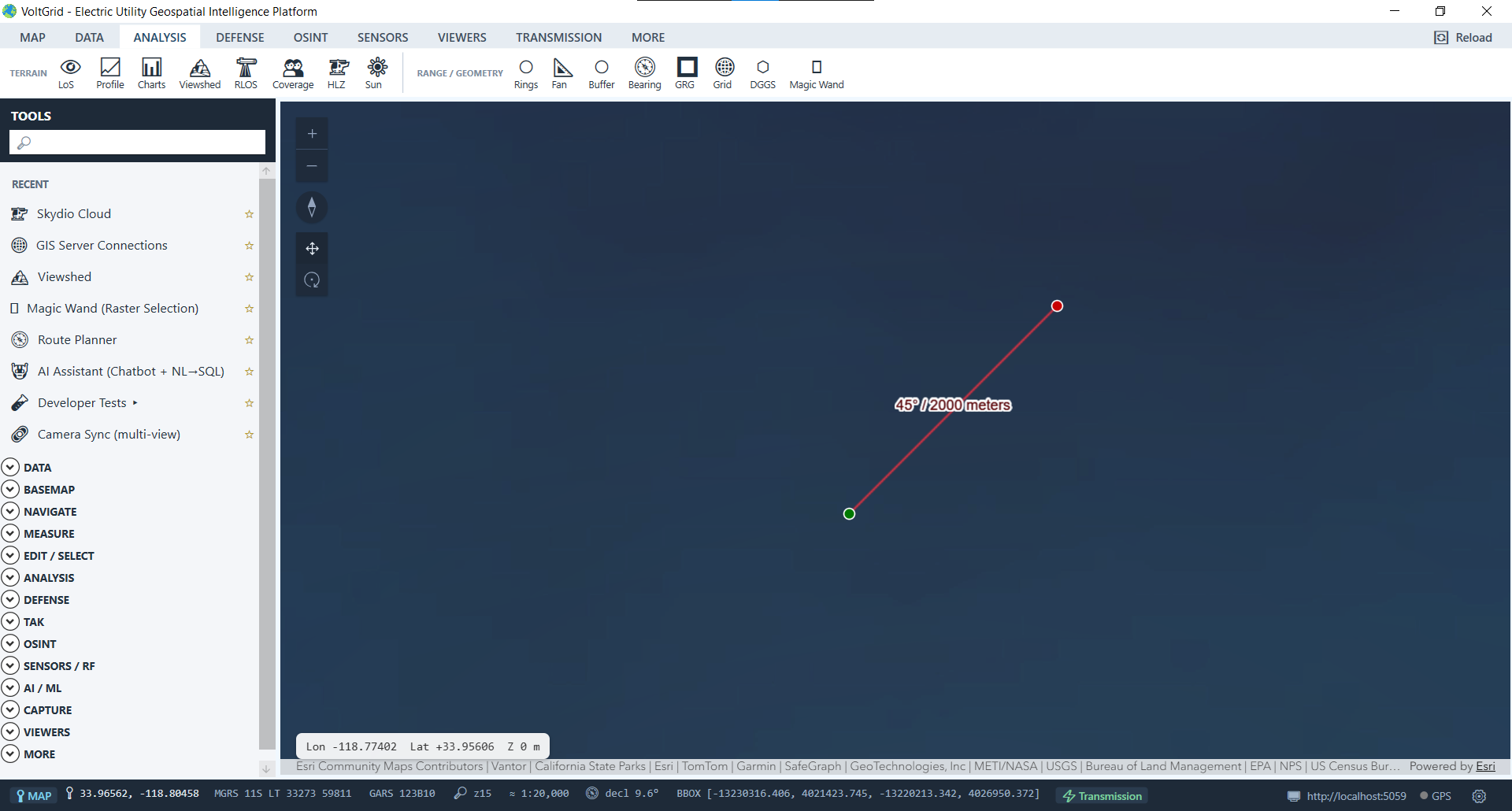
Task: Open the LoS line-of-sight tool
Action: pyautogui.click(x=69, y=73)
